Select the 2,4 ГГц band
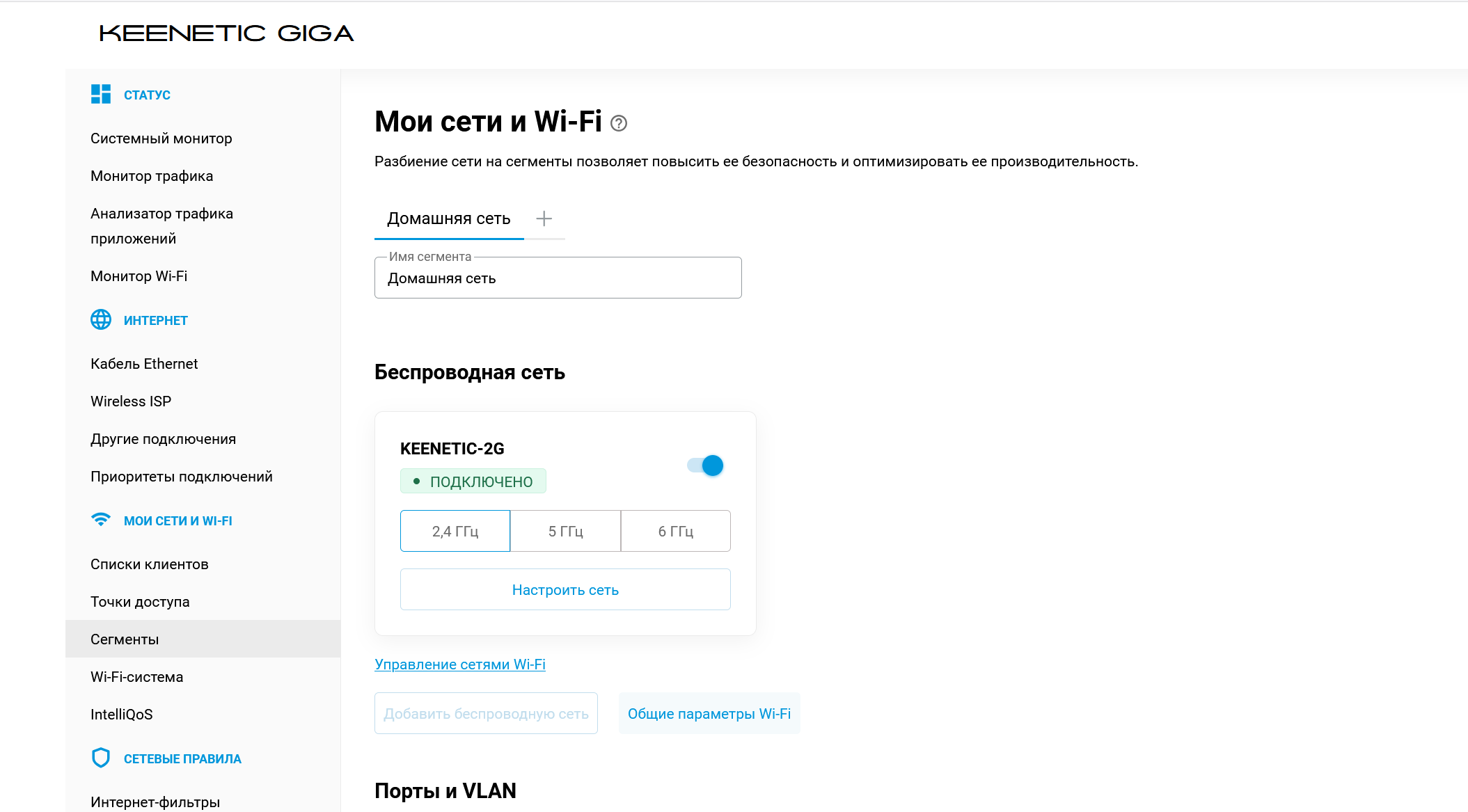Screen dimensions: 1468x812 coord(455,532)
